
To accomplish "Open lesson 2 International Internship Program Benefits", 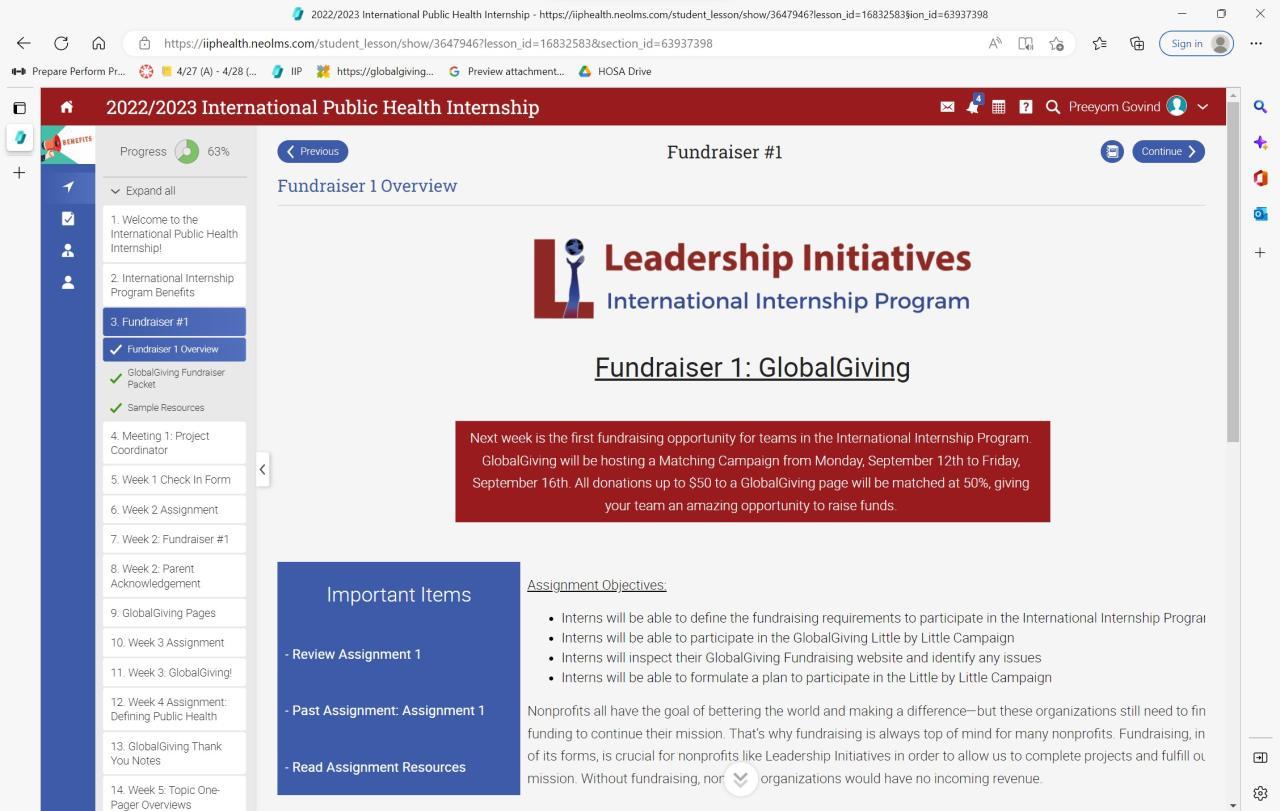I will (x=174, y=285).
